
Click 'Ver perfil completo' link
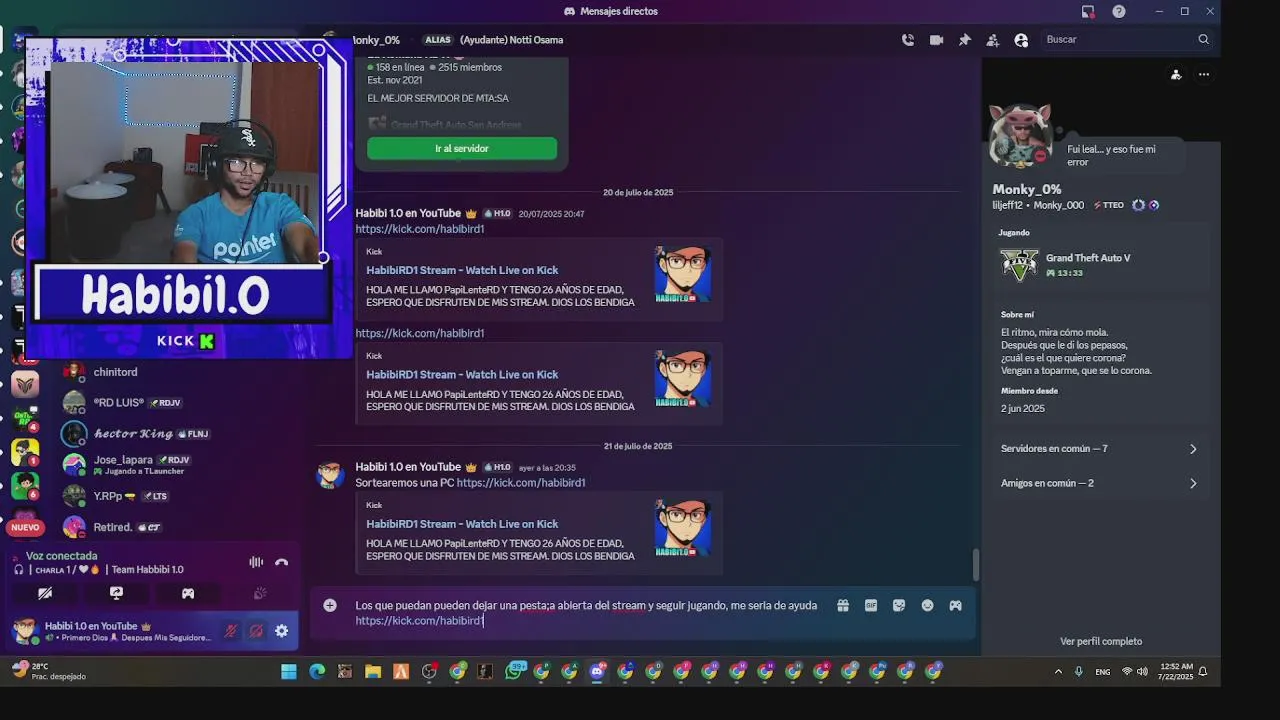(1101, 641)
